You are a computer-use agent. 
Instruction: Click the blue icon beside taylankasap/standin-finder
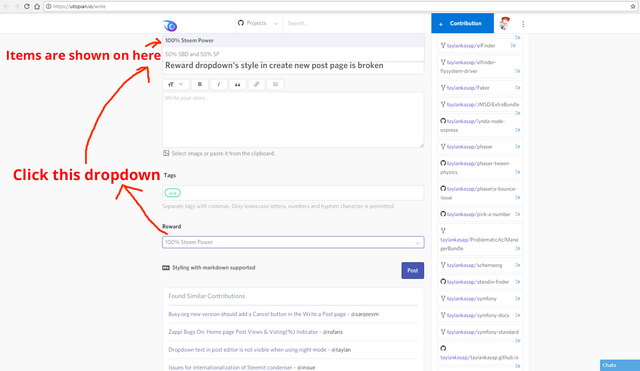(x=518, y=282)
